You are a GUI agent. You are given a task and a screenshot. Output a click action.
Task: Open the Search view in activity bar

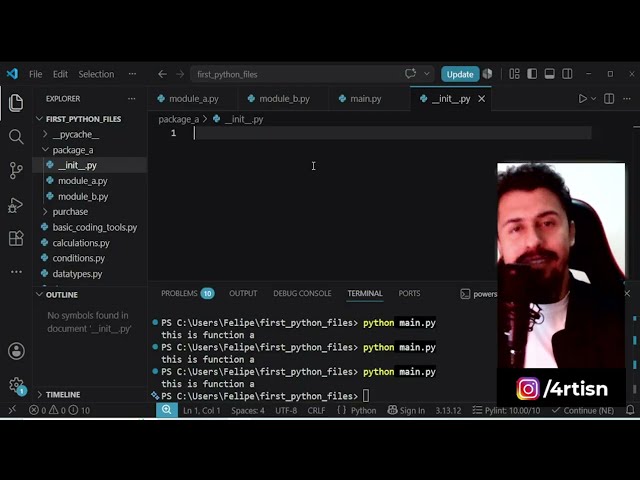click(x=16, y=137)
